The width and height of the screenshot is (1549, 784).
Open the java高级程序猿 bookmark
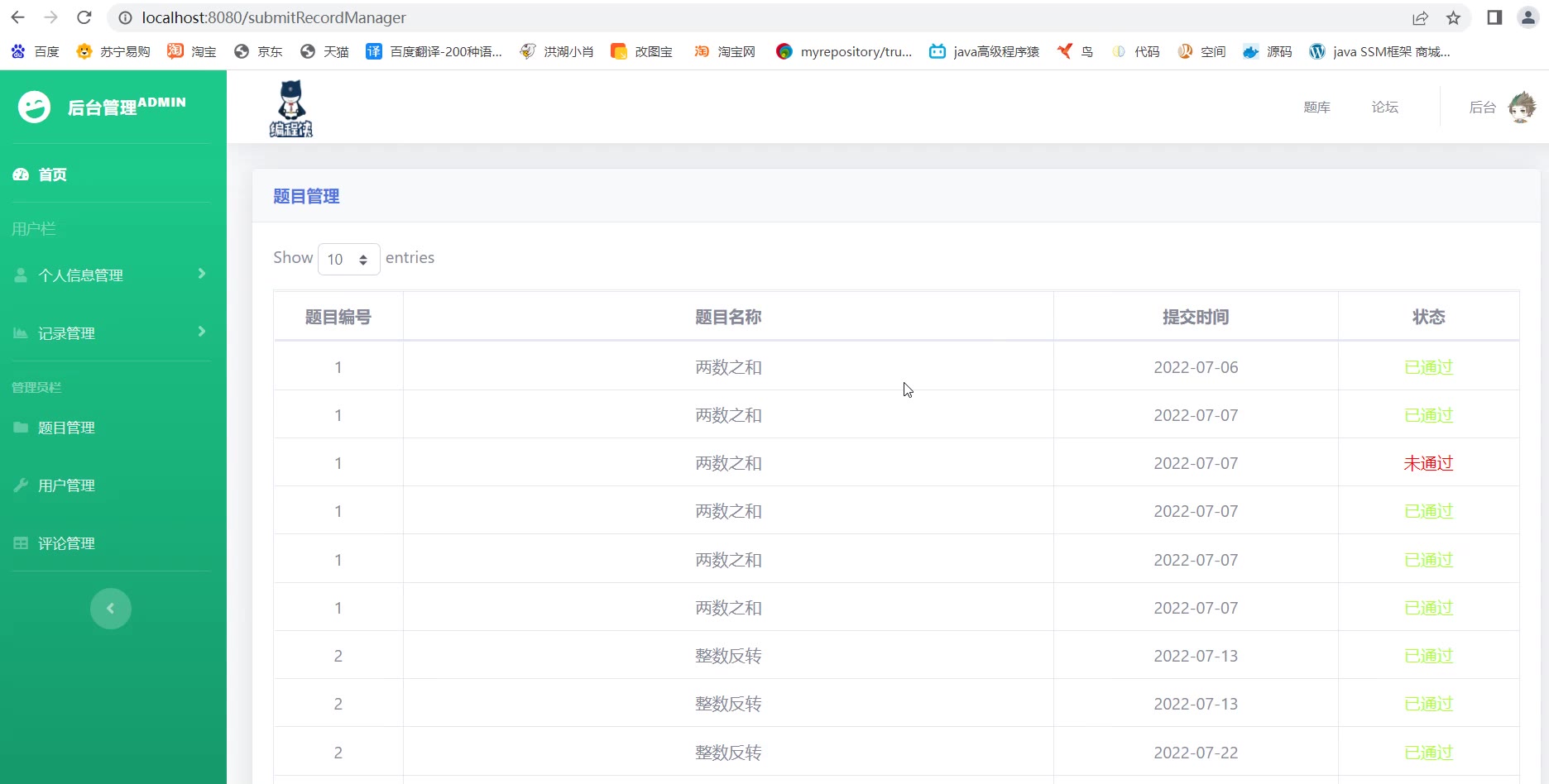point(984,51)
